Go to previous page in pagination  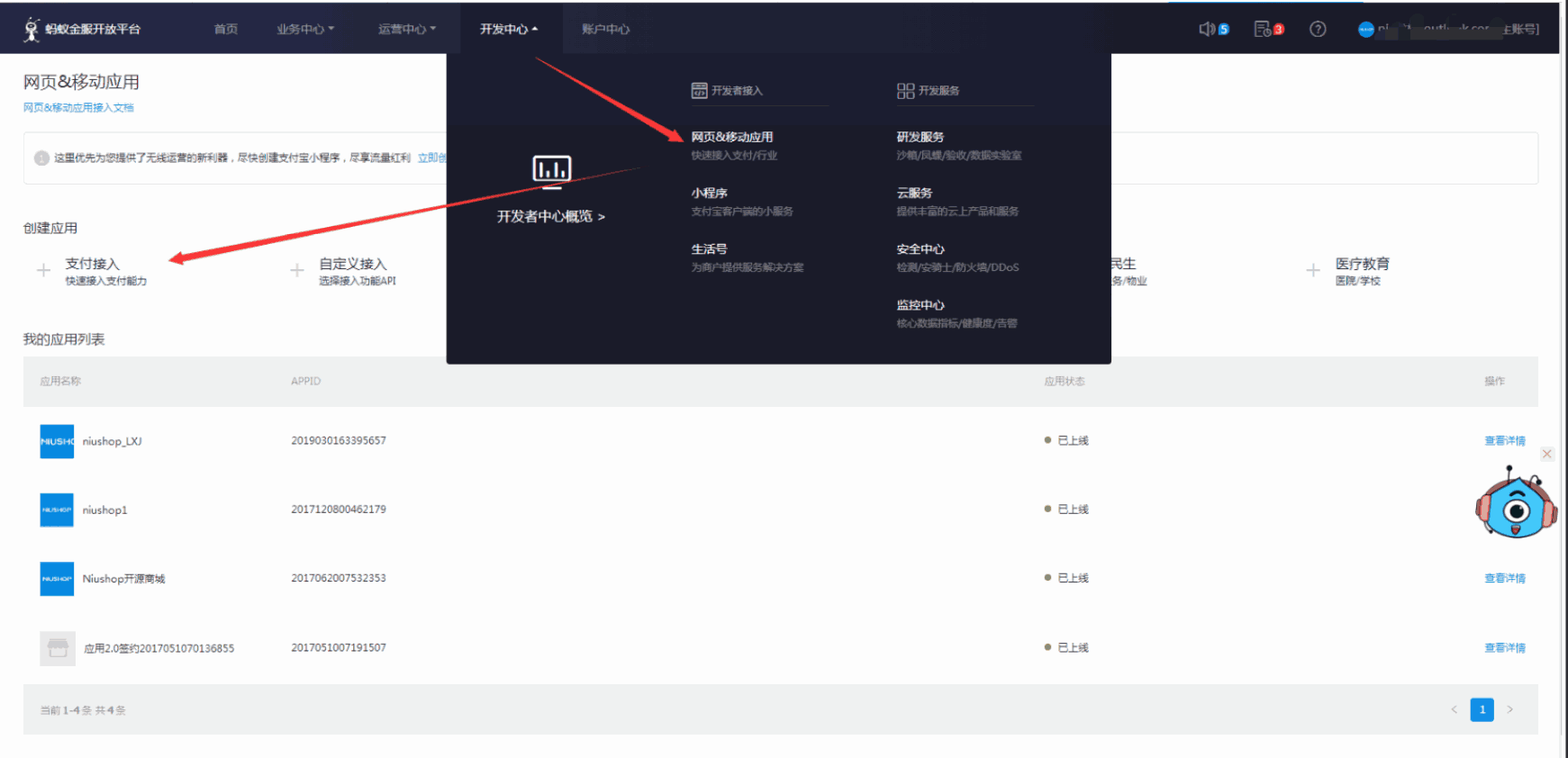[1454, 709]
